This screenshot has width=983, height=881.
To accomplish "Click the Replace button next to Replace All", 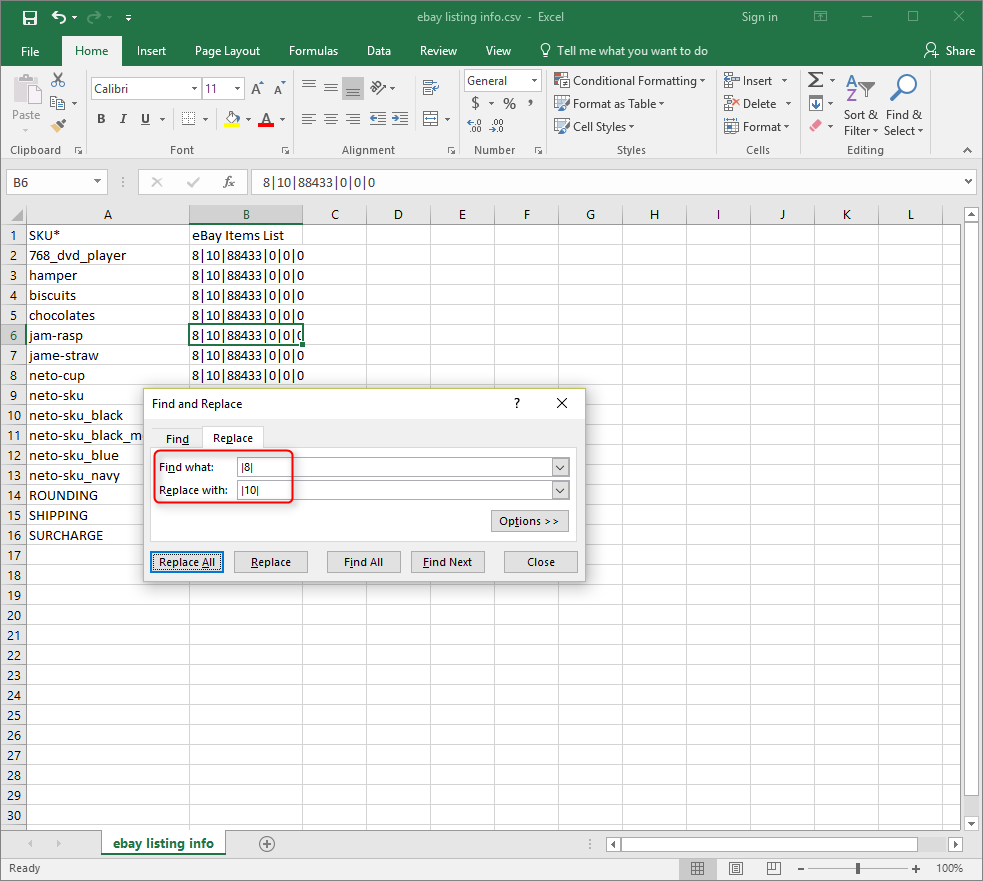I will coord(271,562).
